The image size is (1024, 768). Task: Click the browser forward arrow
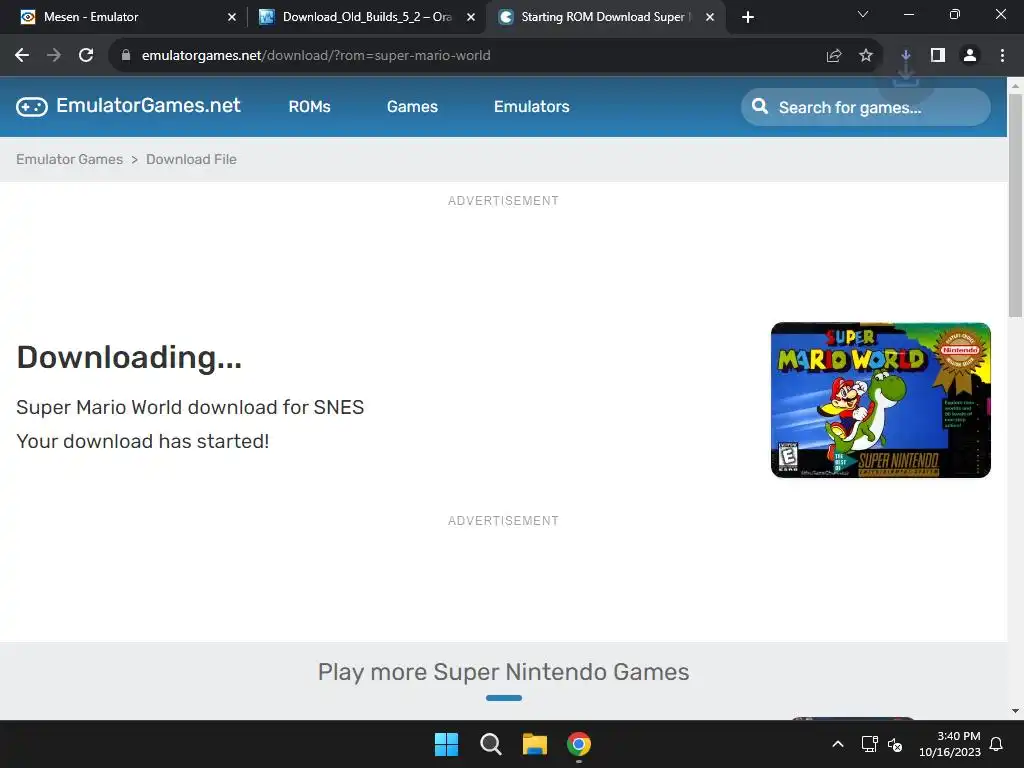pyautogui.click(x=54, y=56)
